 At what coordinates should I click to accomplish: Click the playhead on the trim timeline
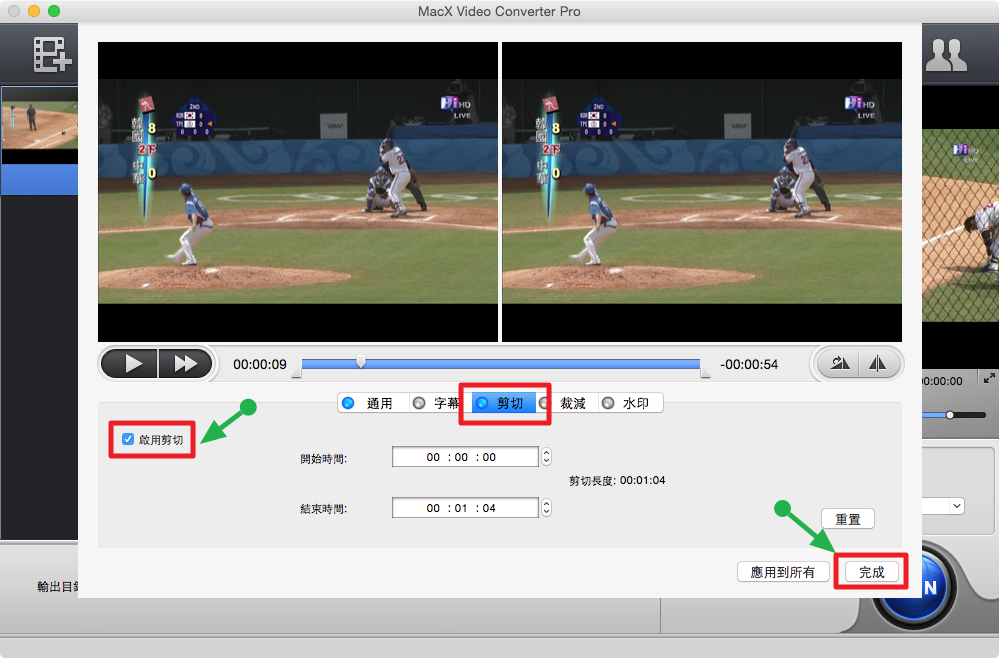click(361, 363)
